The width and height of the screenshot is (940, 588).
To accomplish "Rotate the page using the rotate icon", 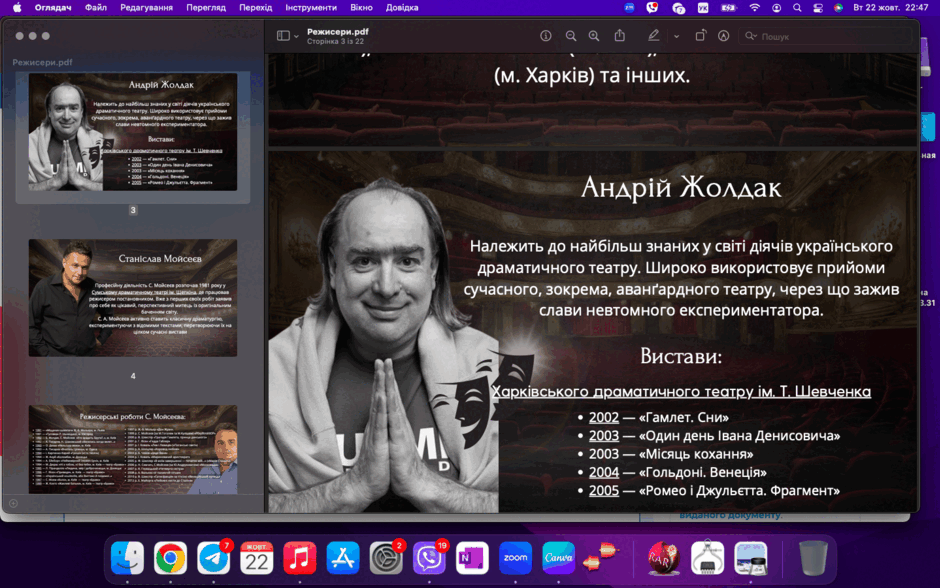I will coord(700,36).
